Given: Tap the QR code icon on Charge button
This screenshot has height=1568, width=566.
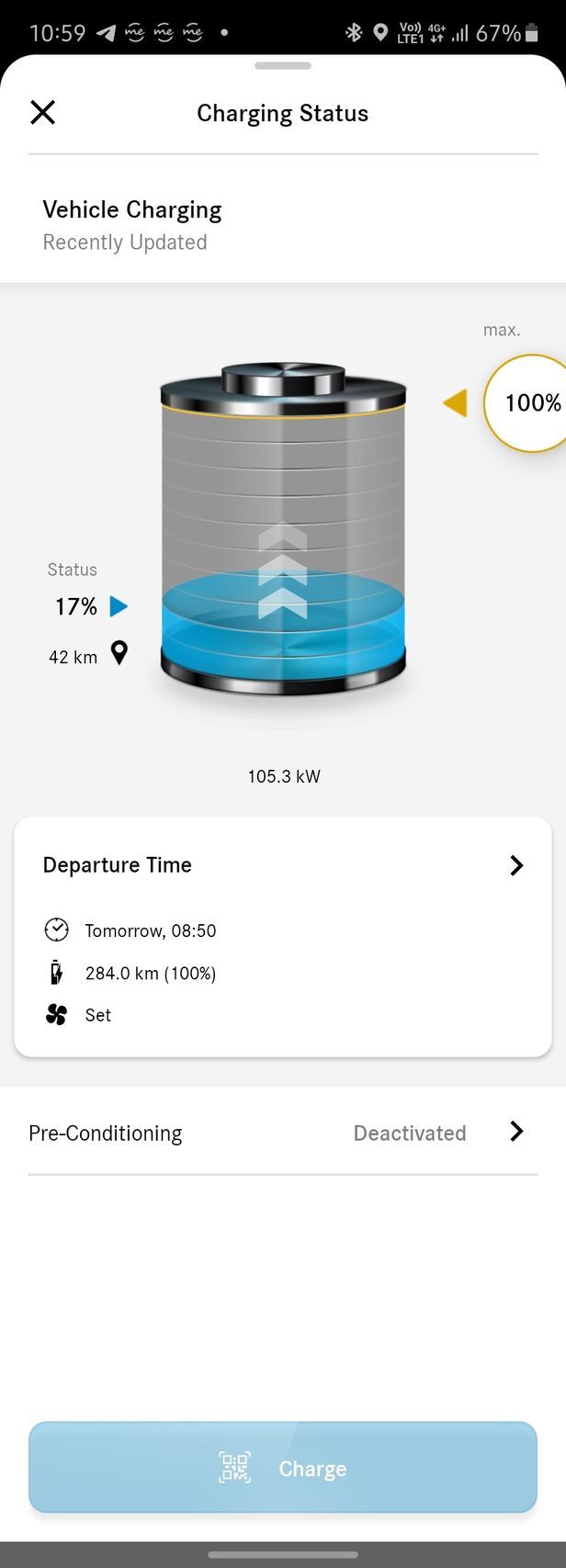Looking at the screenshot, I should 234,1467.
